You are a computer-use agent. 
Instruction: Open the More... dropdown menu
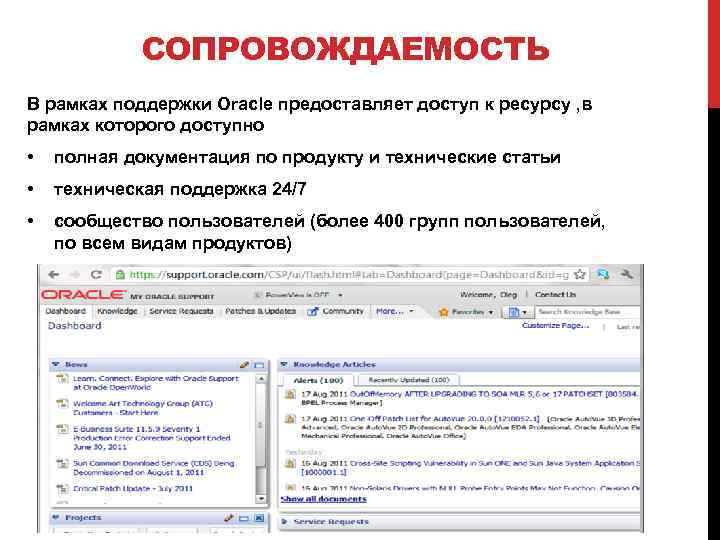tap(394, 311)
